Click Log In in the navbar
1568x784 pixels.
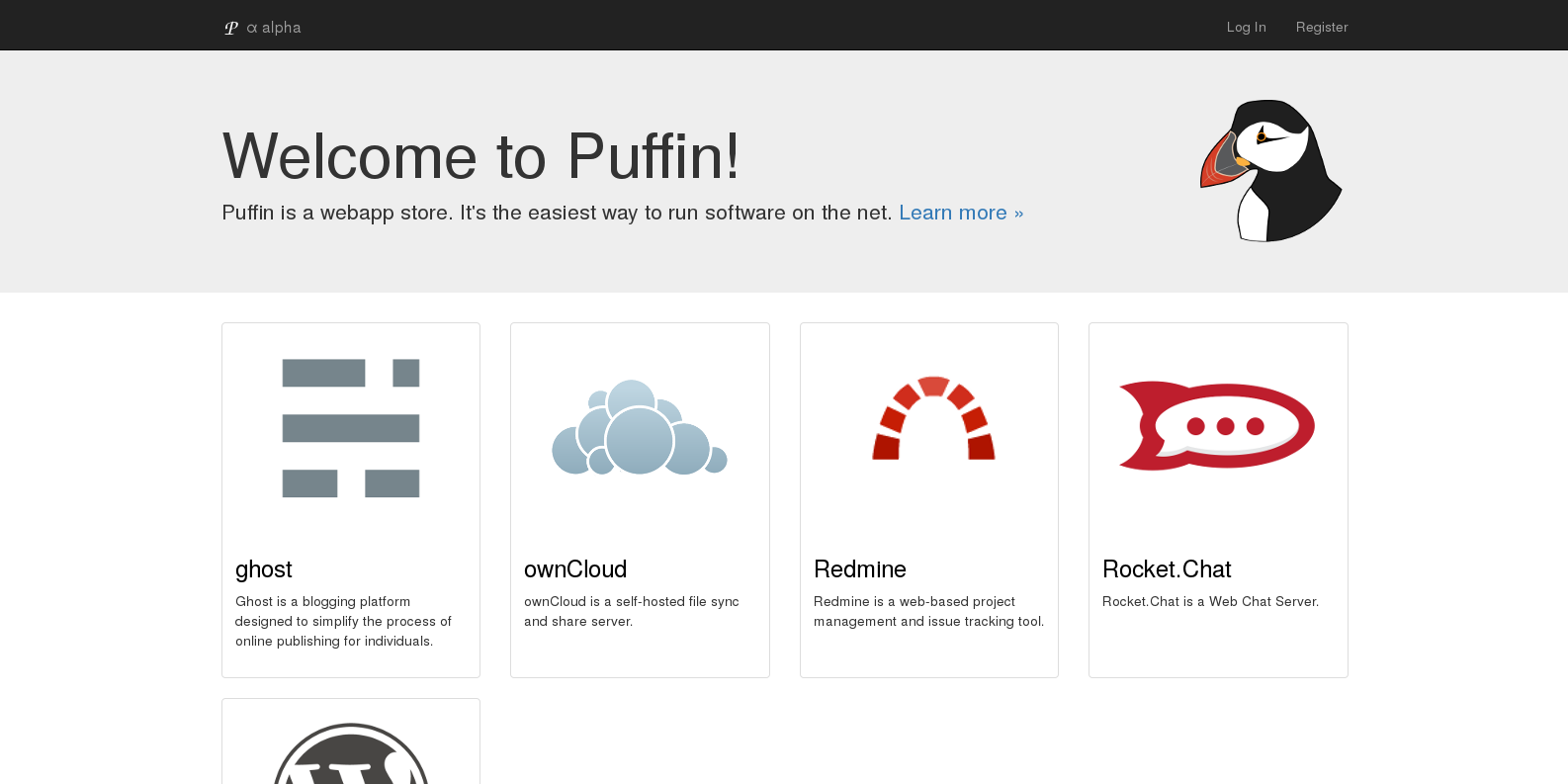[x=1246, y=27]
